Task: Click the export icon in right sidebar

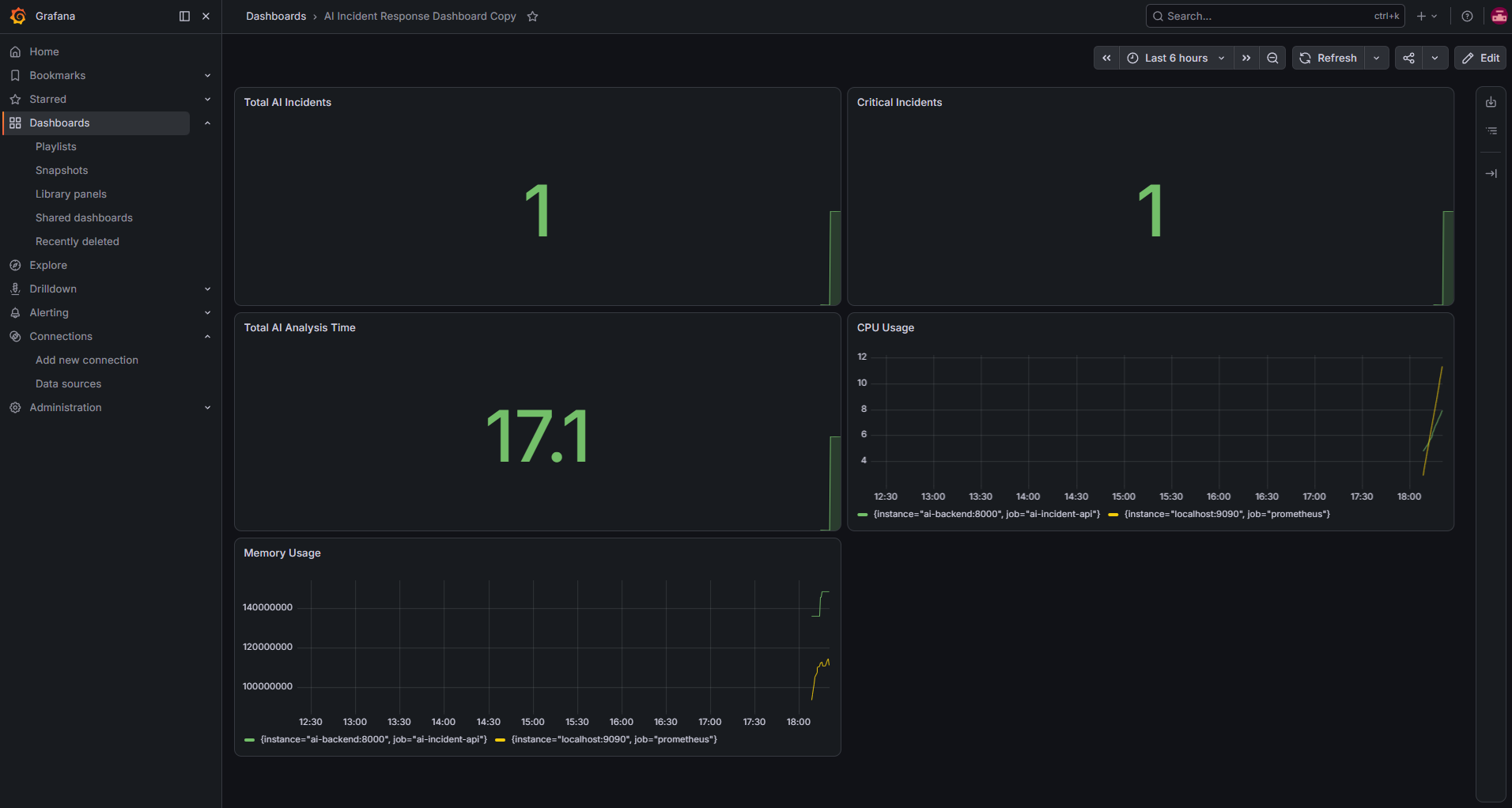Action: pos(1491,102)
